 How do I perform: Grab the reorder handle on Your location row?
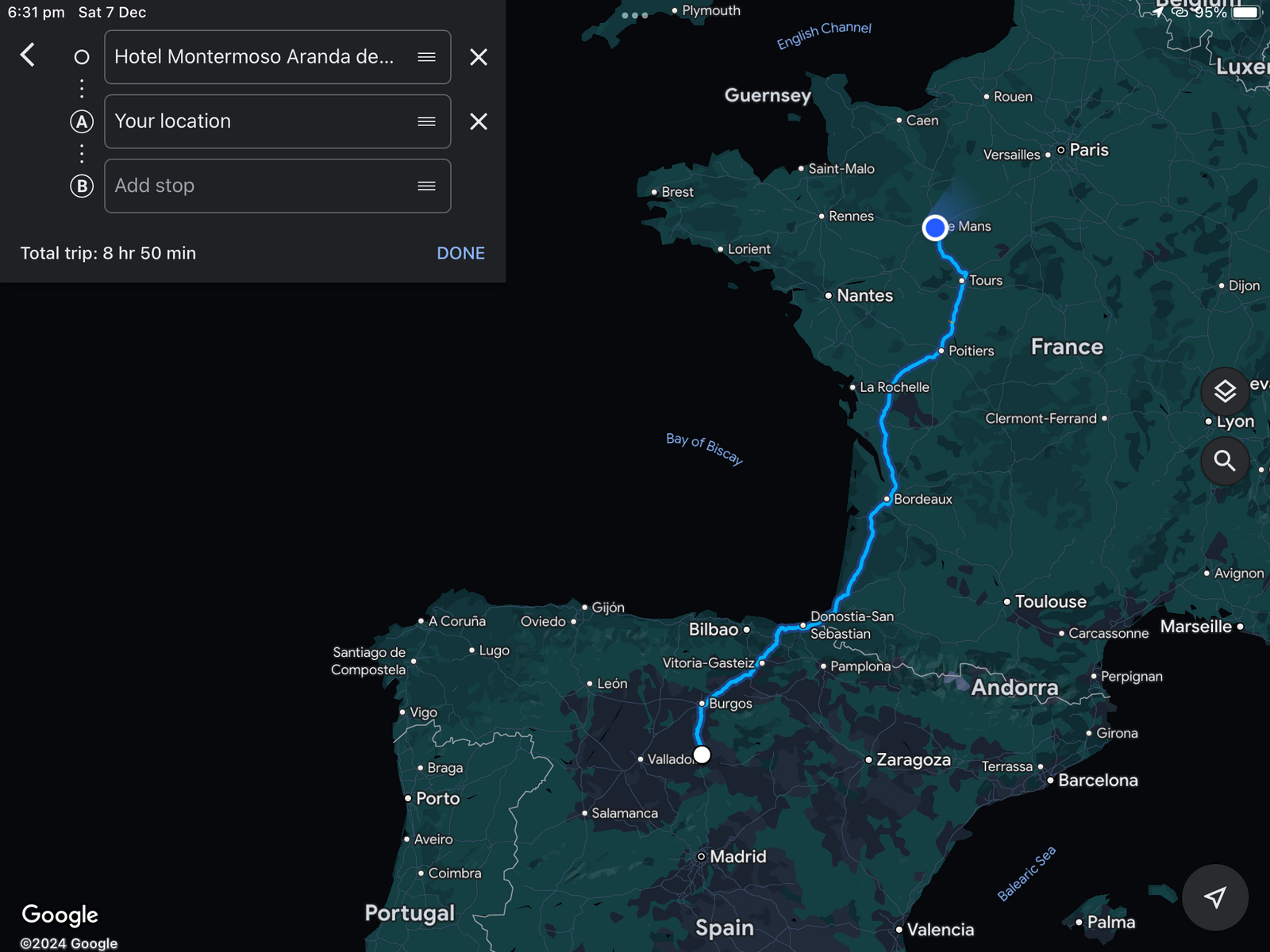[426, 121]
